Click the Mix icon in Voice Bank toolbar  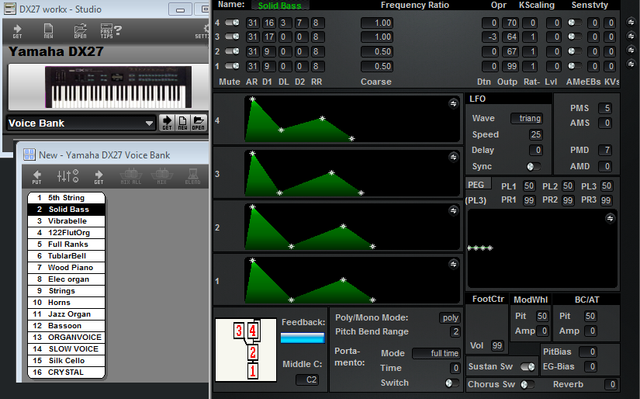(x=162, y=176)
